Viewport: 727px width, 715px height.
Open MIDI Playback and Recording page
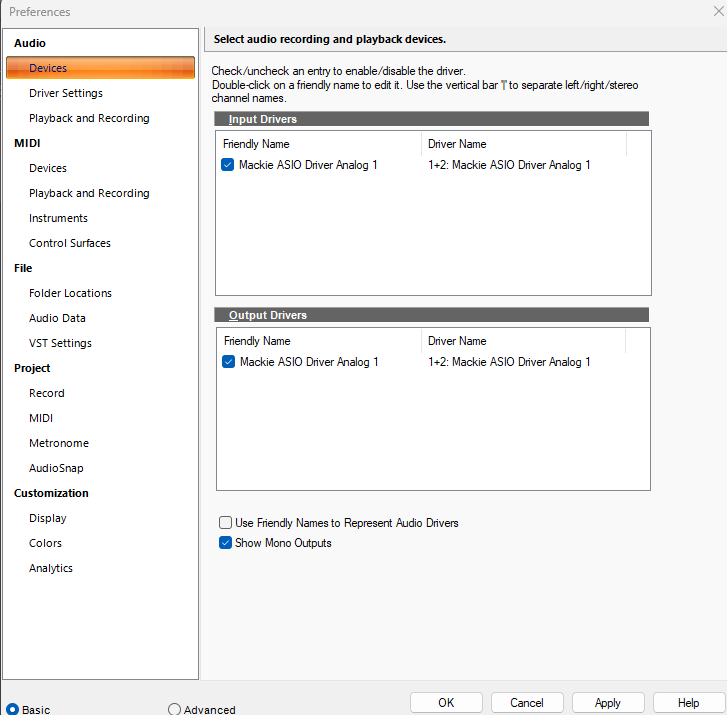point(89,193)
